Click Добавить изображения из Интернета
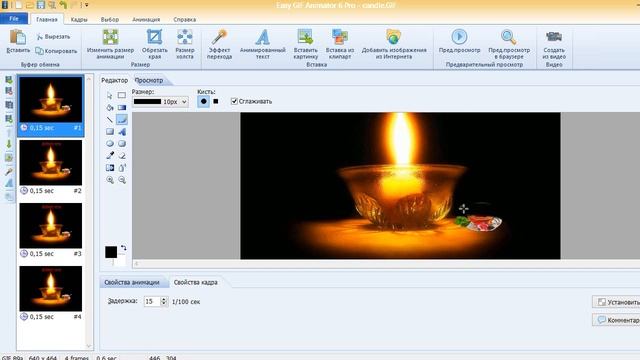This screenshot has width=640, height=360. pyautogui.click(x=394, y=44)
